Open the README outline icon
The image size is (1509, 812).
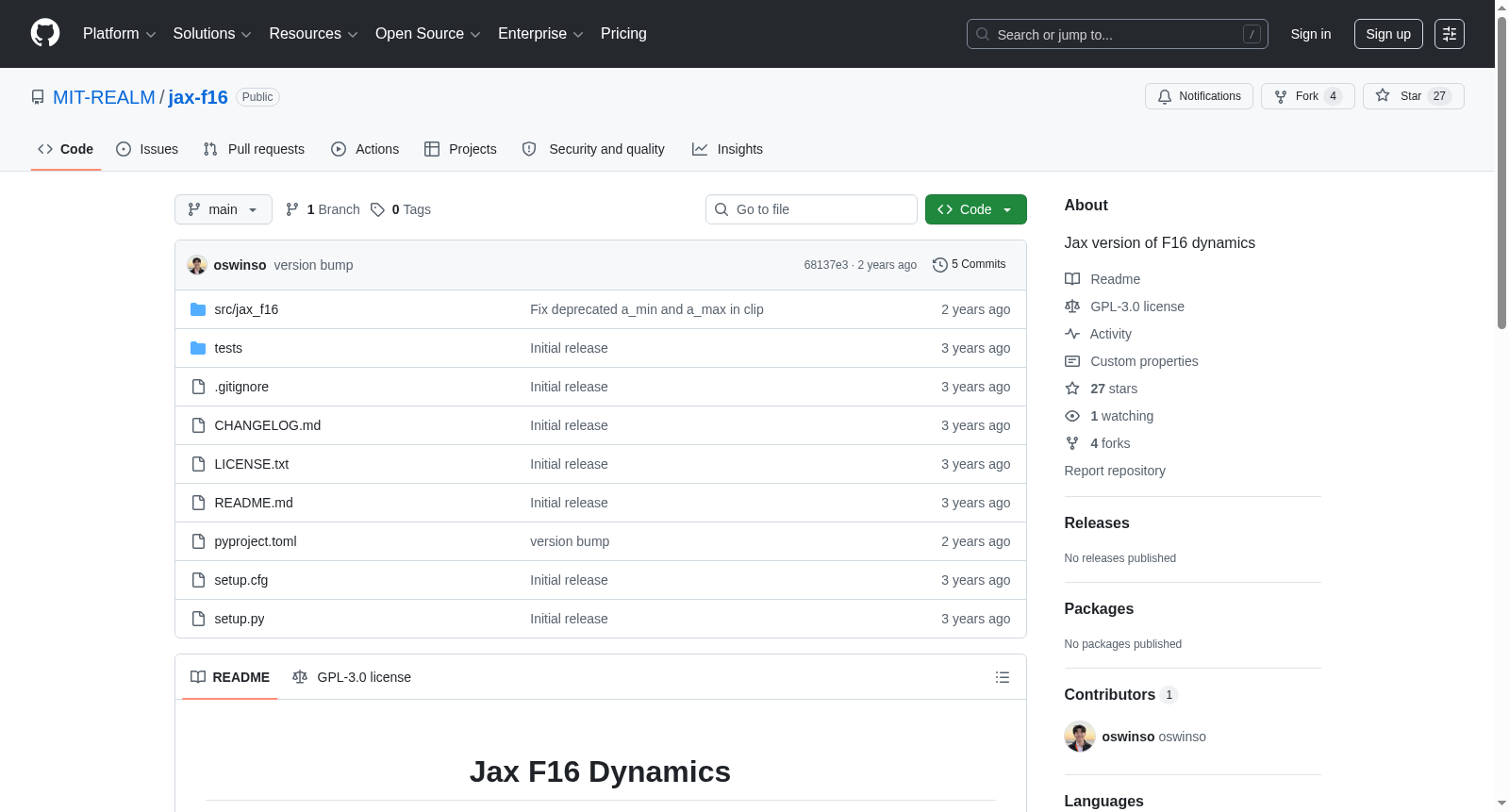(1003, 677)
